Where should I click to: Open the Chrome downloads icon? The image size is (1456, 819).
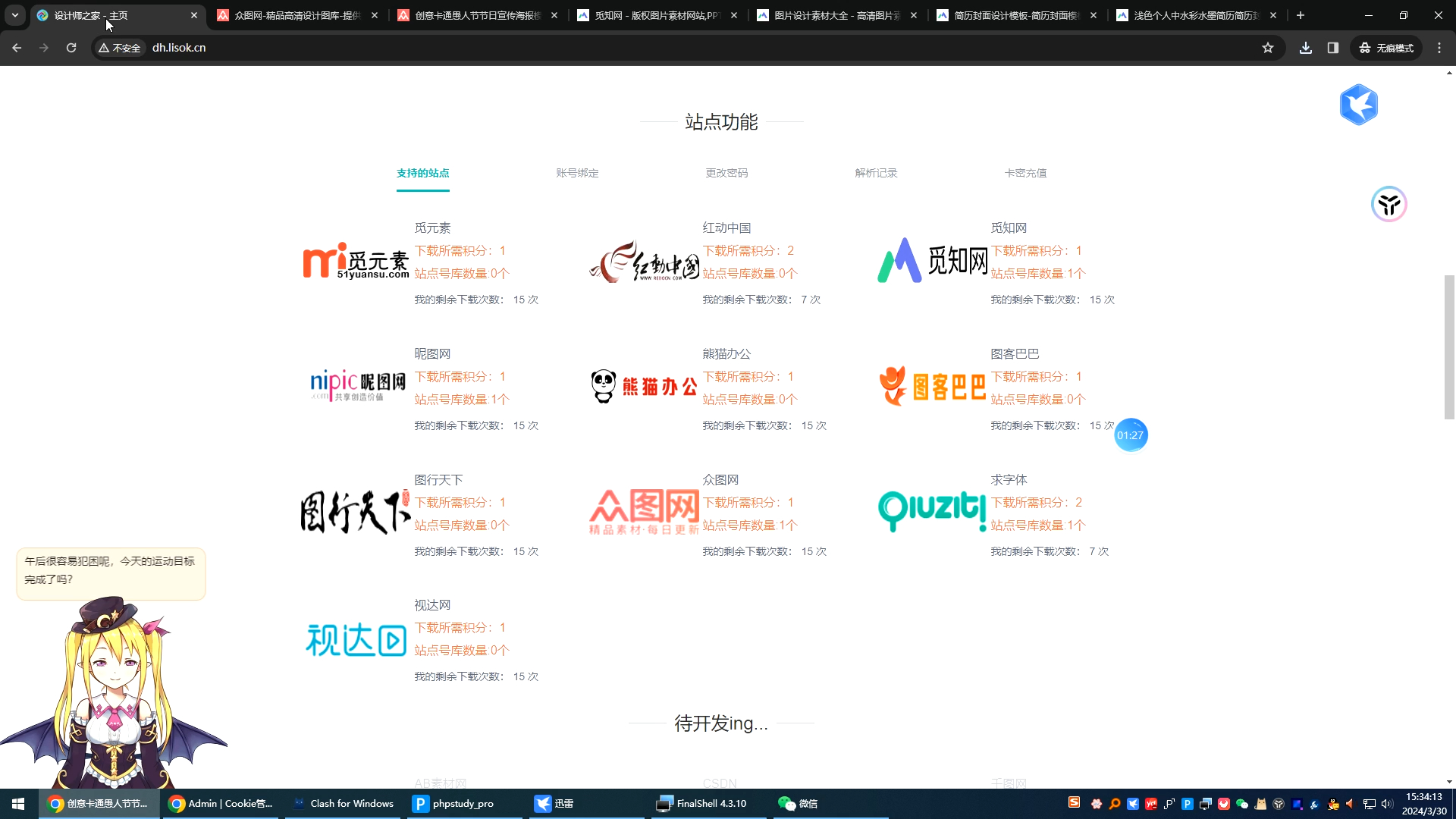click(1306, 48)
